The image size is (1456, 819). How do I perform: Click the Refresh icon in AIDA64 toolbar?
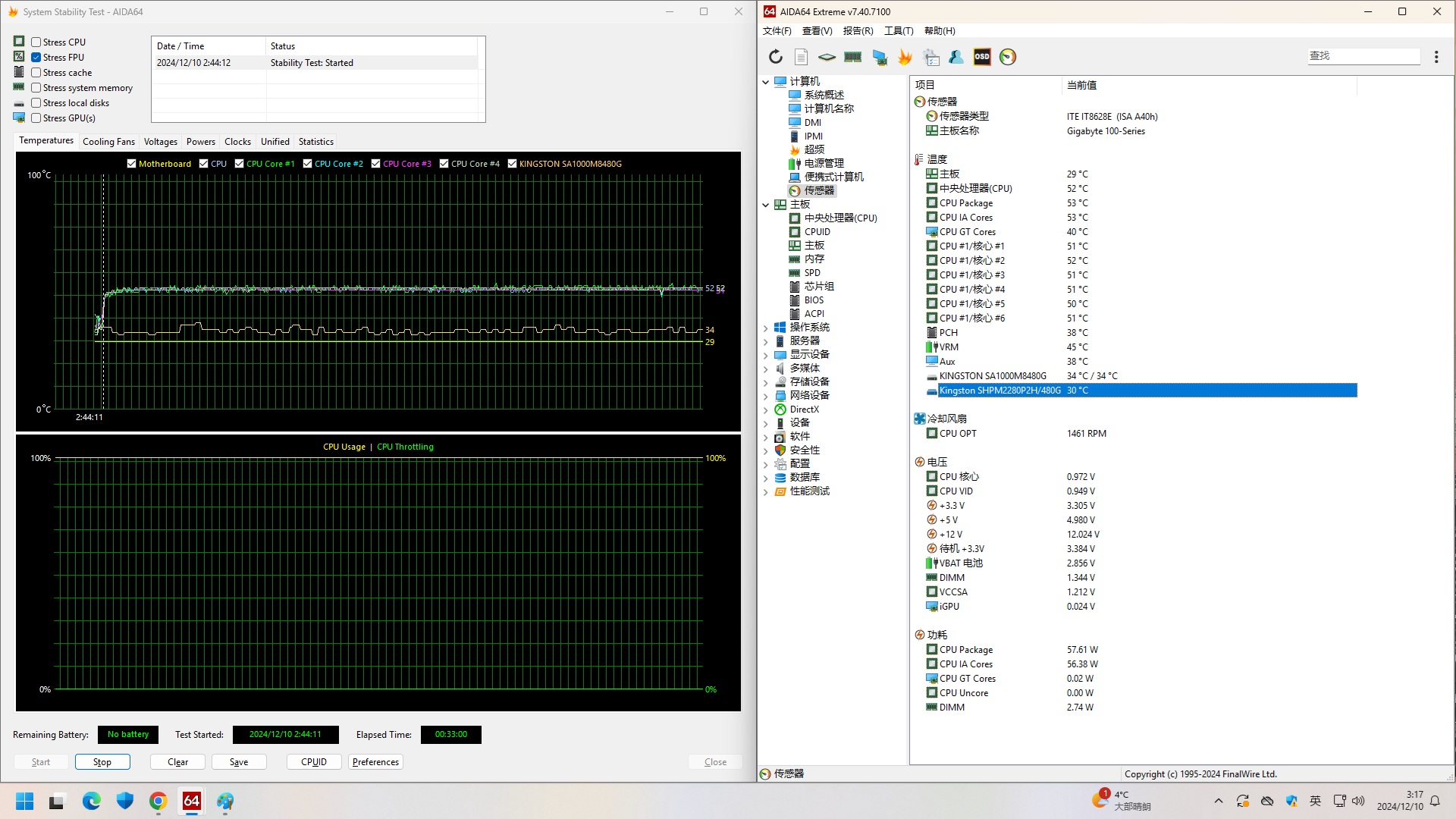775,57
